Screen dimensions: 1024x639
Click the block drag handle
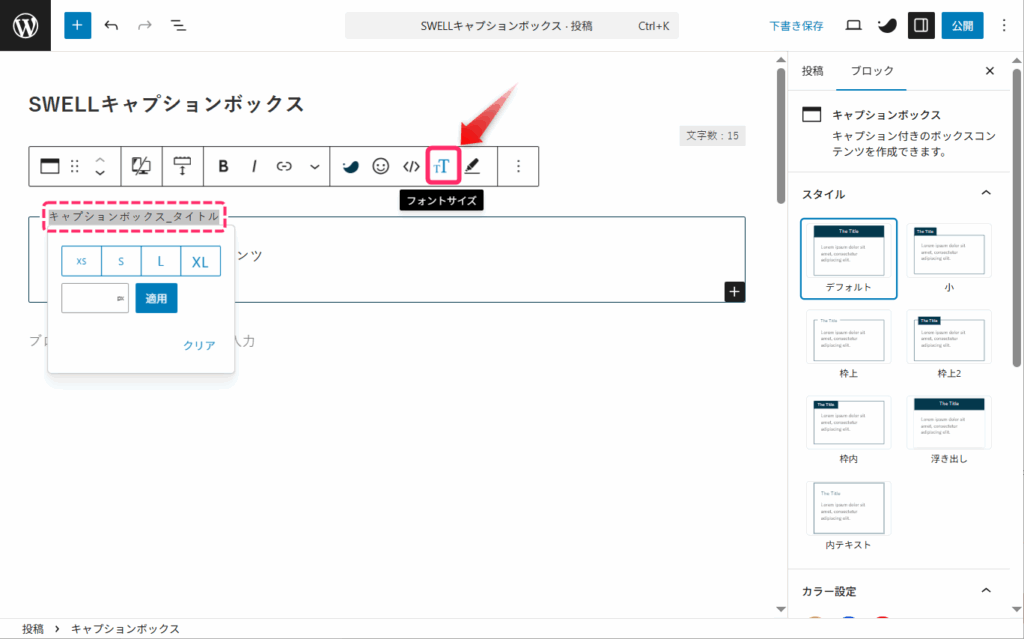[x=74, y=166]
